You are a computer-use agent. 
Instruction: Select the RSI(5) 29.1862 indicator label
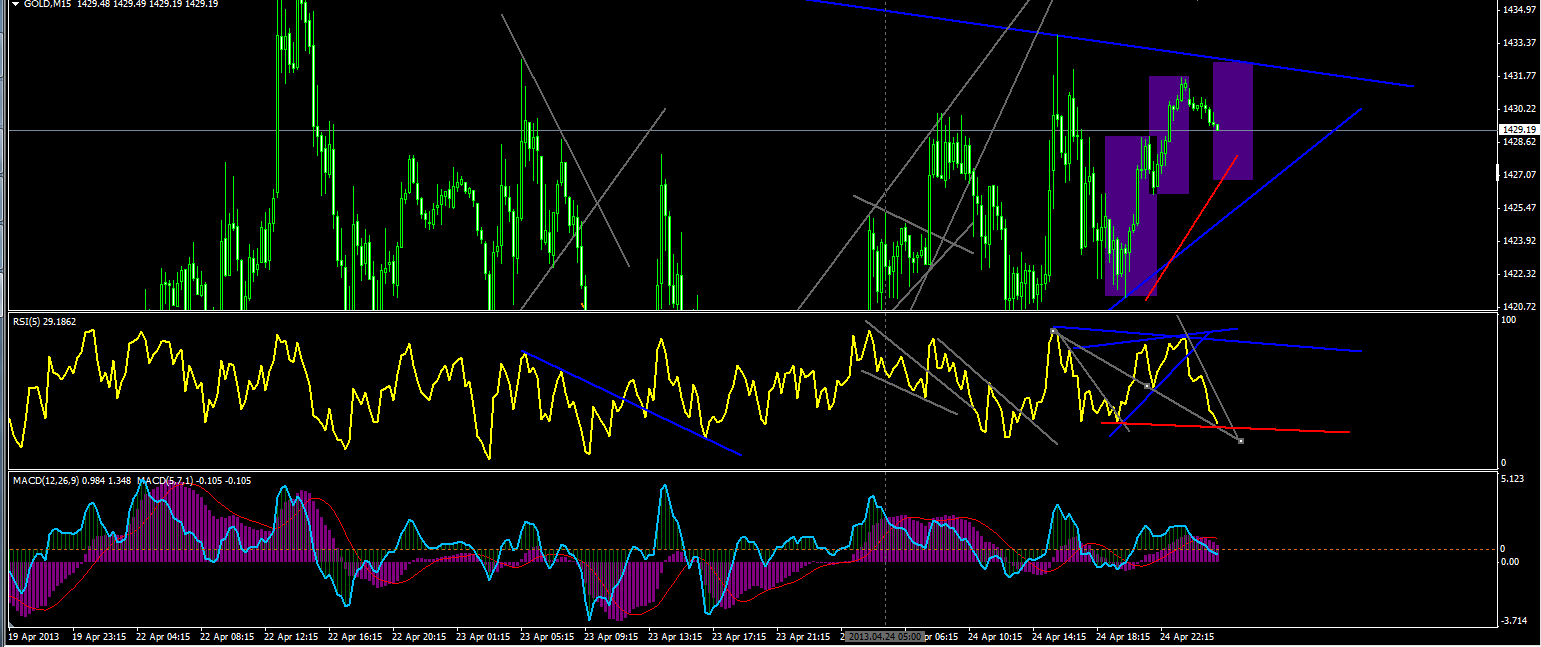point(44,321)
